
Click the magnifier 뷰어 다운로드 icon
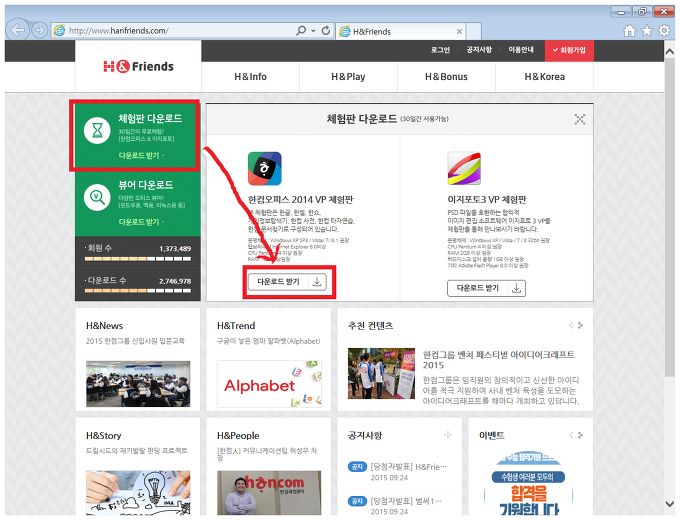97,197
